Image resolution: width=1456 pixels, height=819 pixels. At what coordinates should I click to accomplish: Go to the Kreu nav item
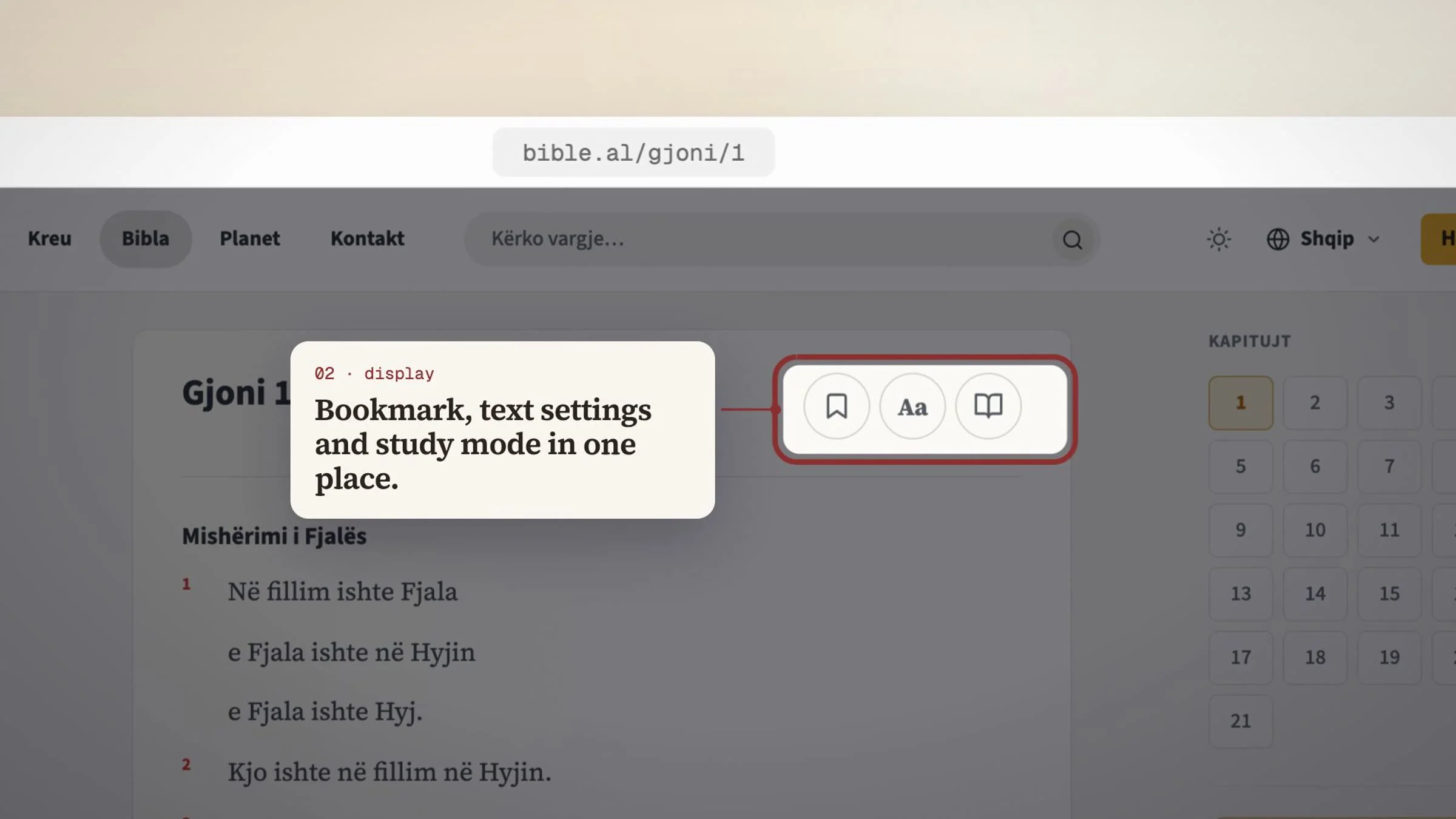point(50,238)
